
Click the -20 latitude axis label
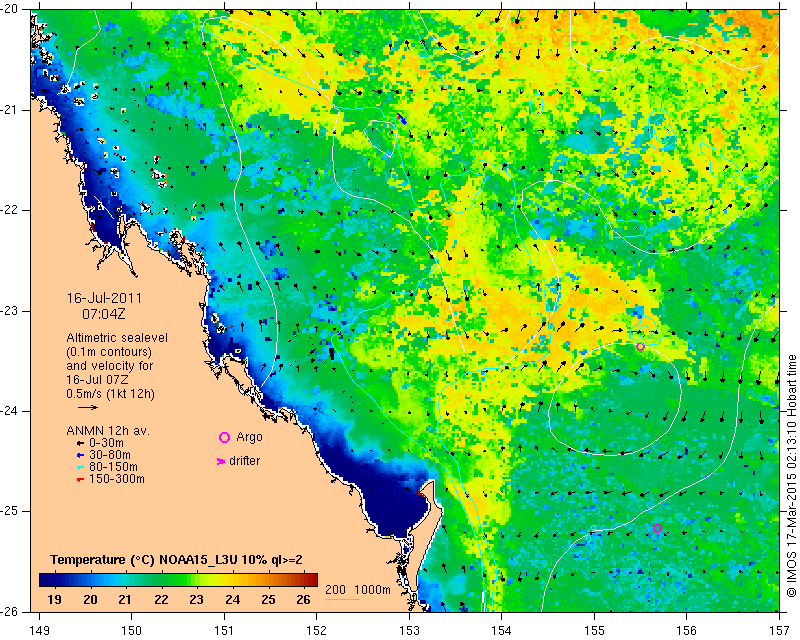[9, 9]
